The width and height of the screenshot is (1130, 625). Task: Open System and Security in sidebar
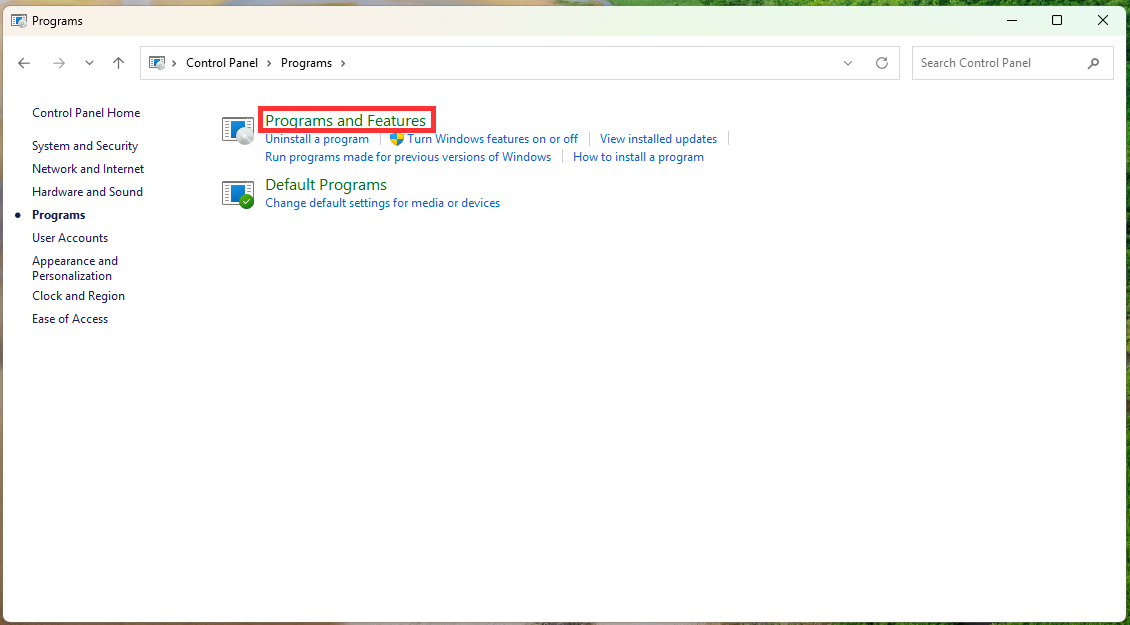pyautogui.click(x=85, y=146)
